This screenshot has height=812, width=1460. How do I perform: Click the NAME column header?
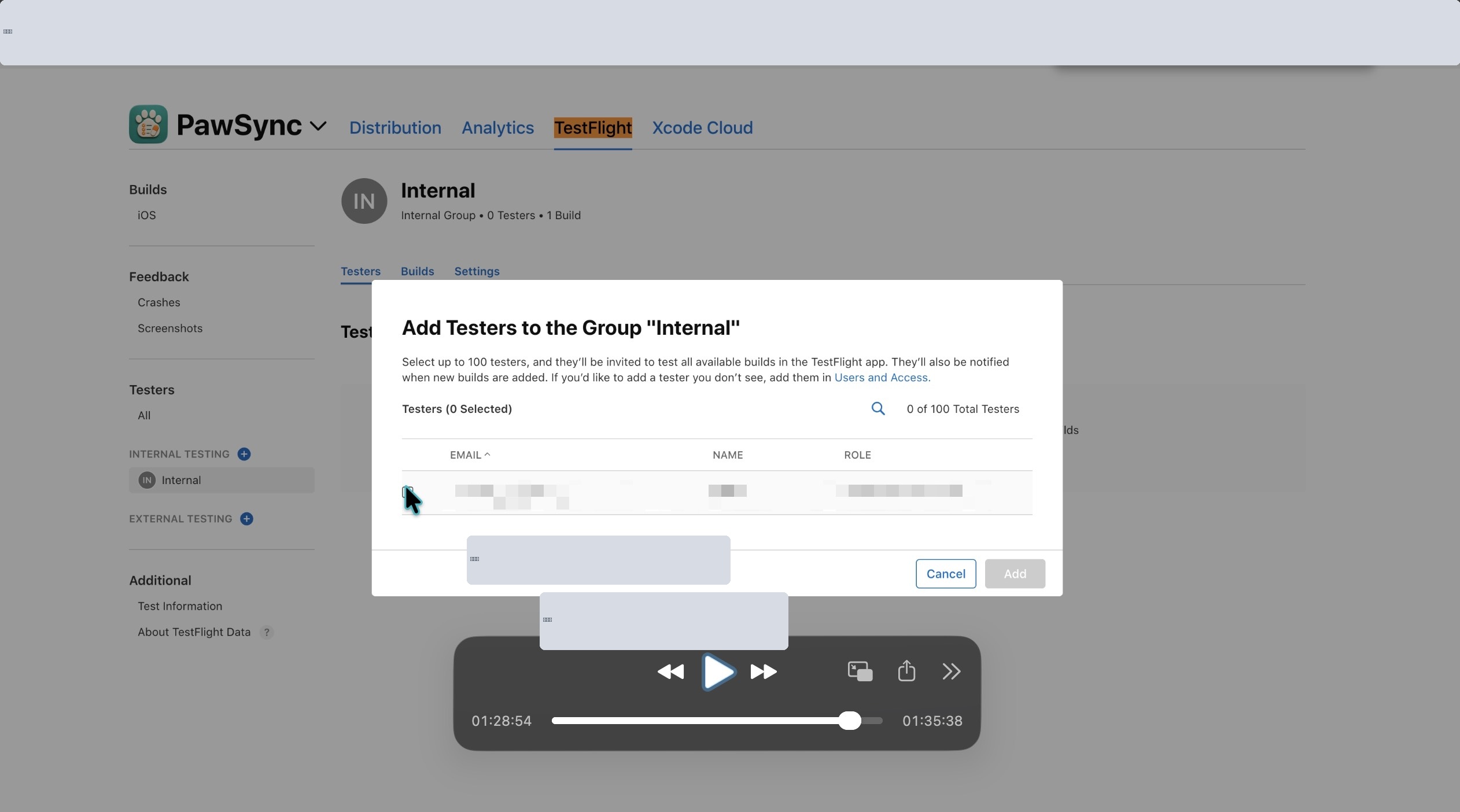pyautogui.click(x=728, y=455)
